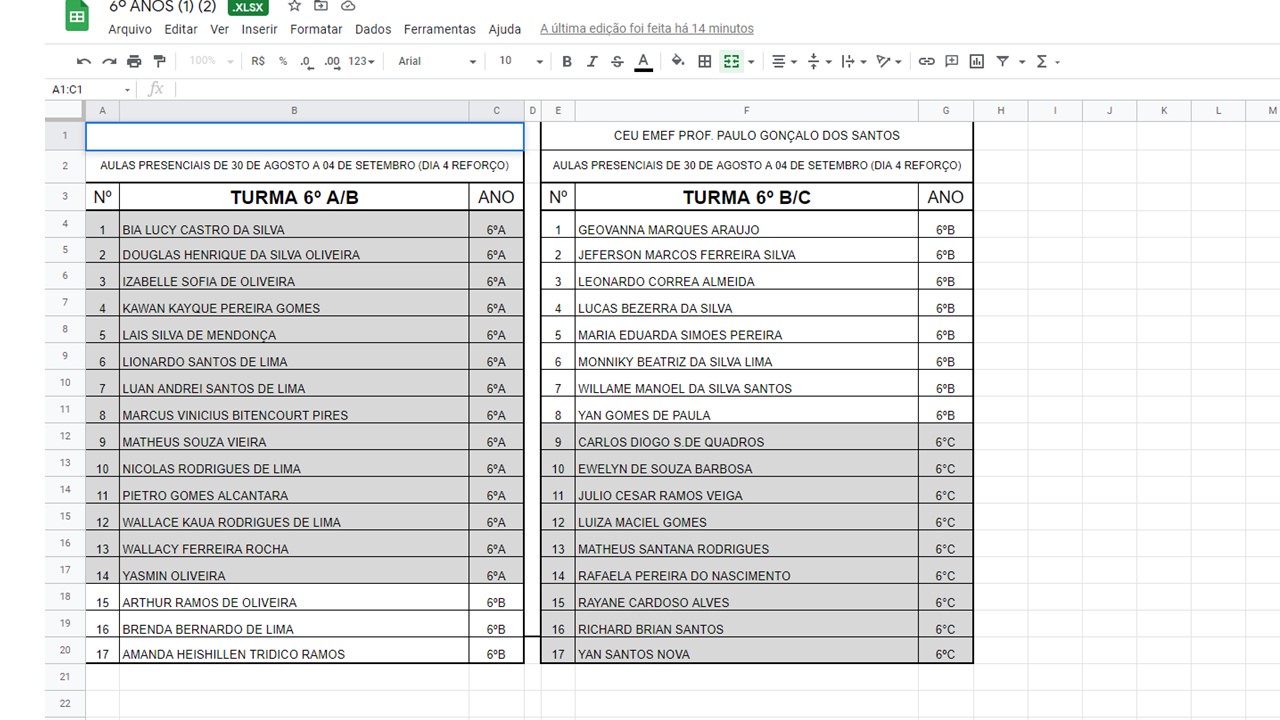Select cell TURMA 6º A/B
1280x720 pixels.
(x=294, y=197)
